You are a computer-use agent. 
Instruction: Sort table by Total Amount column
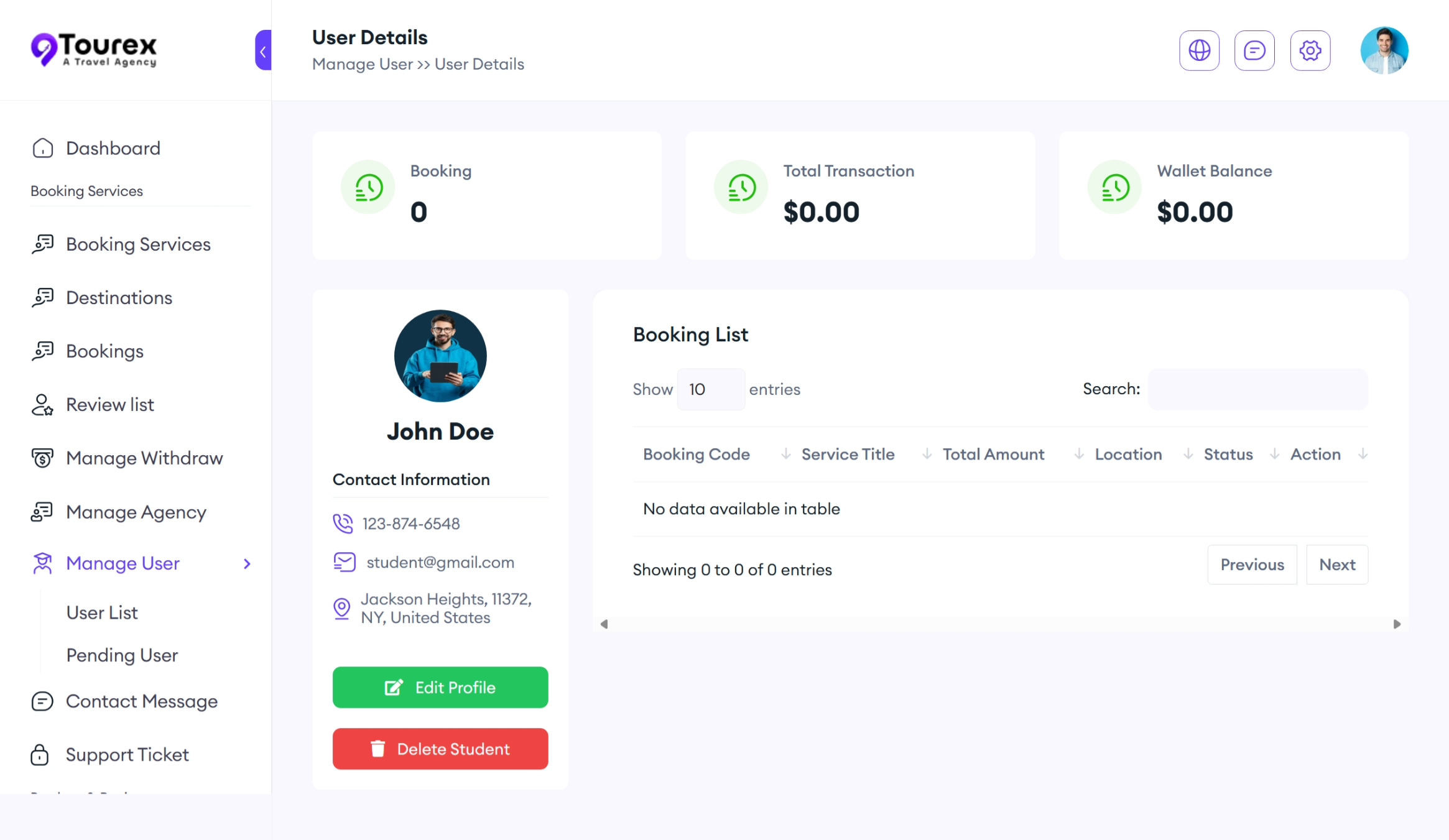pyautogui.click(x=993, y=455)
